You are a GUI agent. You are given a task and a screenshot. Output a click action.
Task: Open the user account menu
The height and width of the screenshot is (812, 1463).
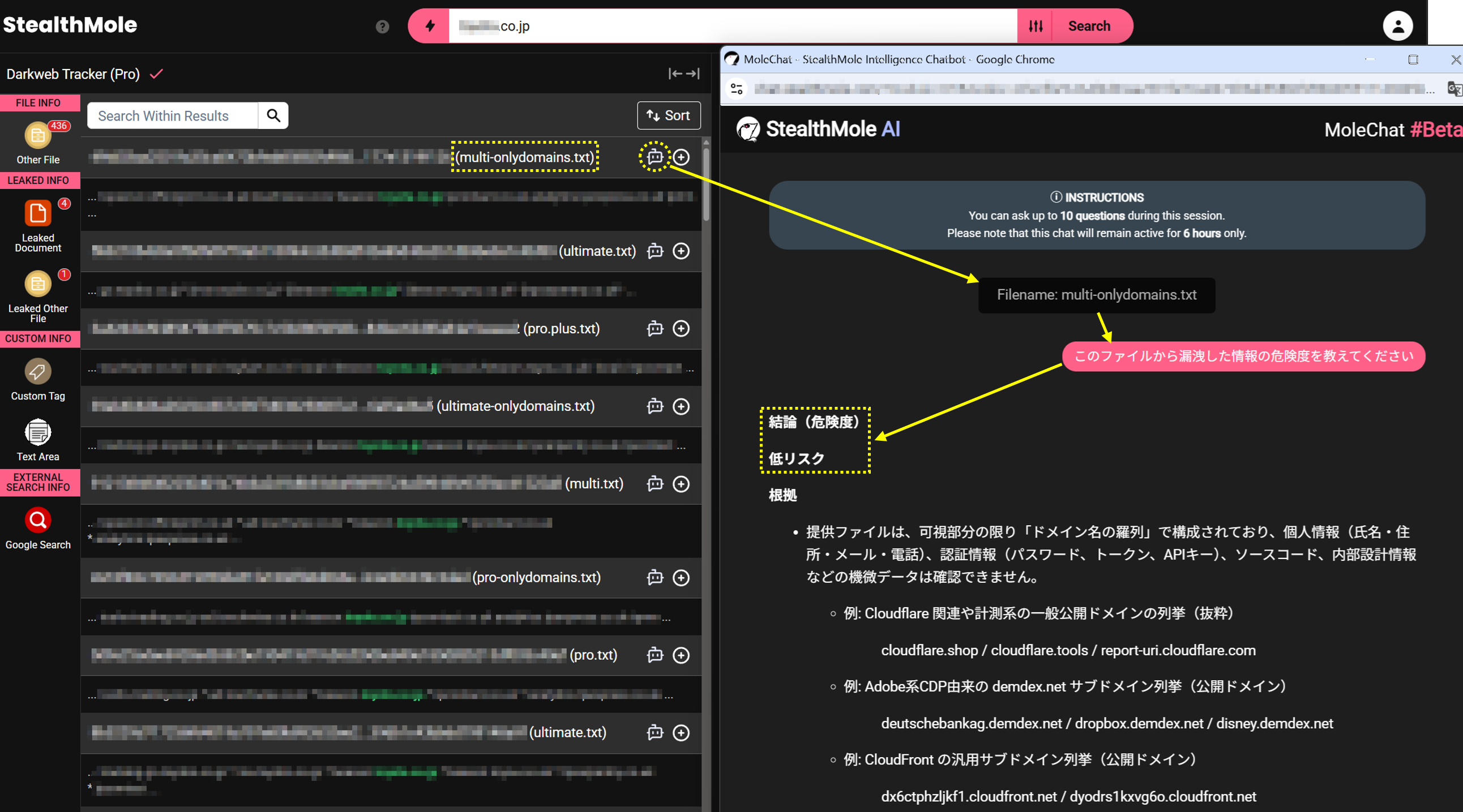coord(1397,26)
